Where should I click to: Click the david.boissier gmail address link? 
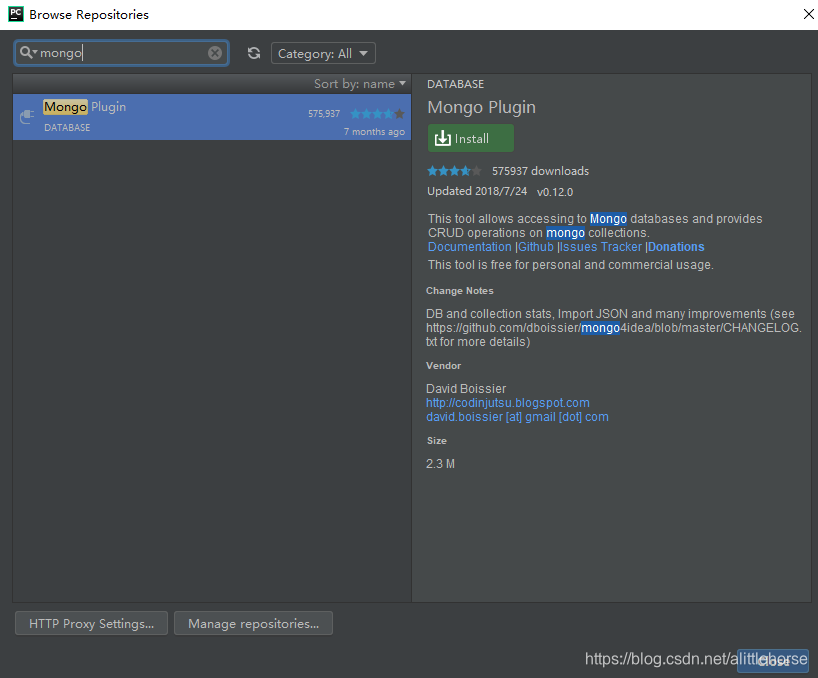(x=517, y=417)
